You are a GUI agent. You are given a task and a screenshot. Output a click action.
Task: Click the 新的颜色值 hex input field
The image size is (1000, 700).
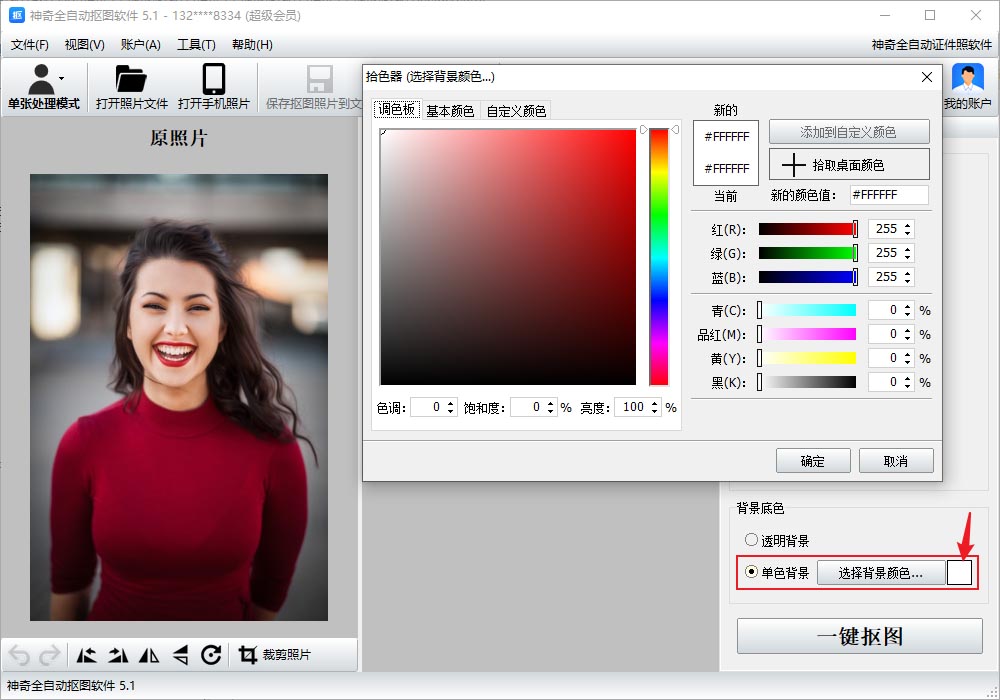click(888, 195)
